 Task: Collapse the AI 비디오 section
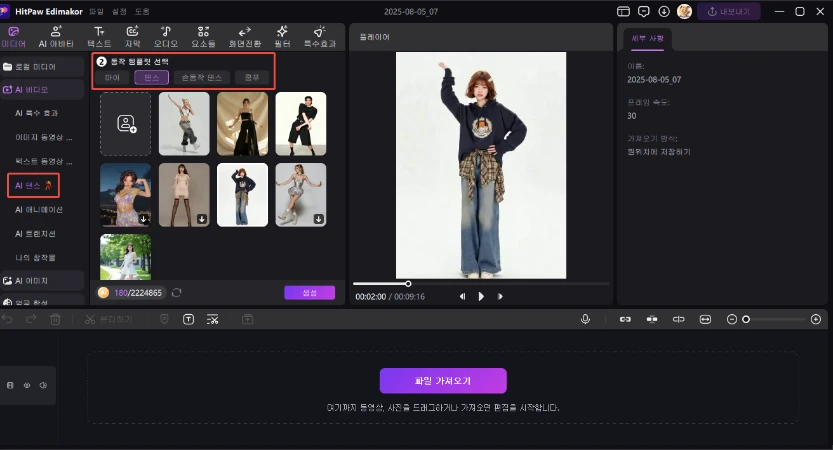pos(42,90)
